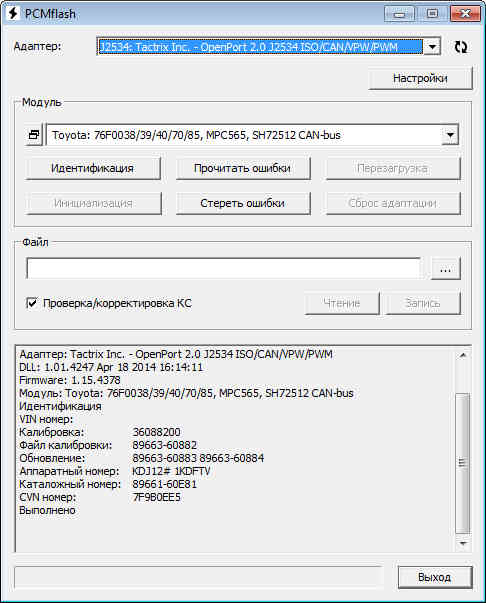Click the Выход exit button

(434, 577)
